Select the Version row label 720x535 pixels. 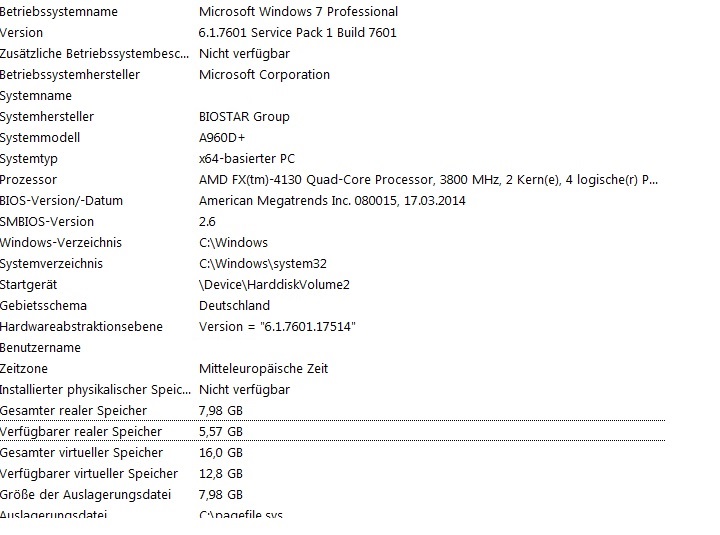[22, 33]
